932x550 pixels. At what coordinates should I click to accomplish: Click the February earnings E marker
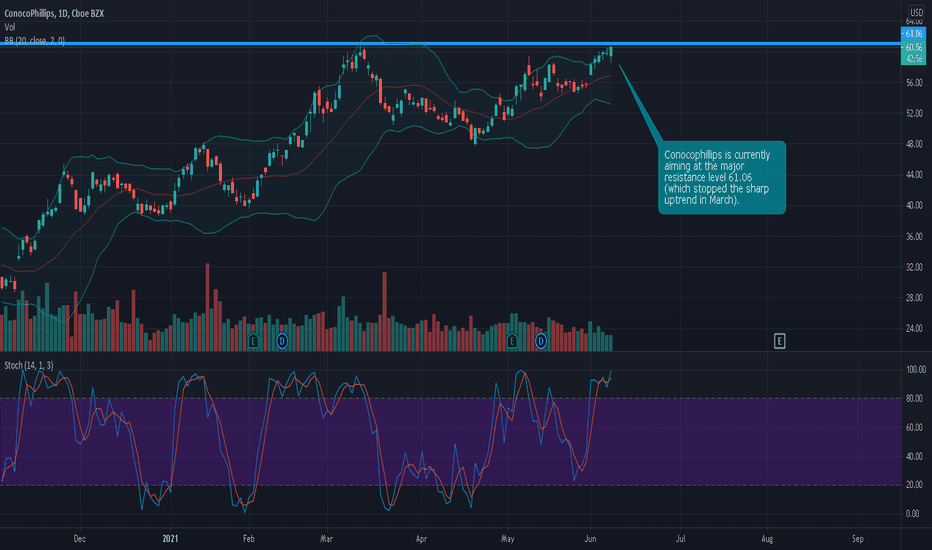(253, 341)
